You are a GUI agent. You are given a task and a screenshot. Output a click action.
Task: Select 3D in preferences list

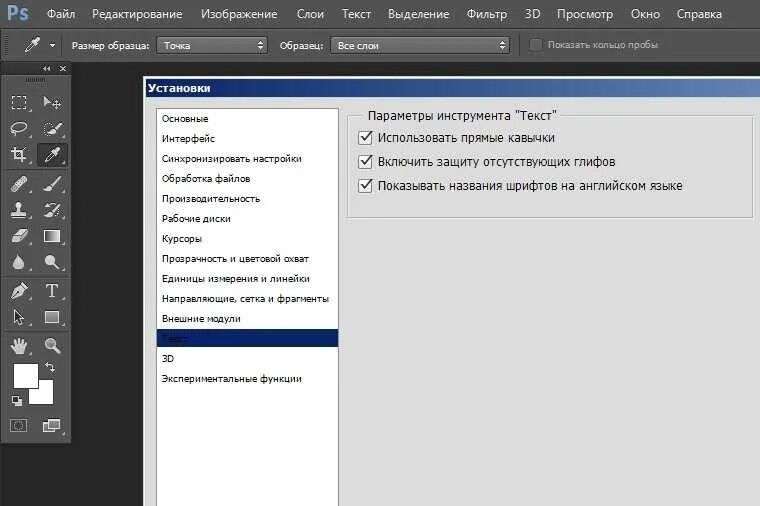pos(247,359)
